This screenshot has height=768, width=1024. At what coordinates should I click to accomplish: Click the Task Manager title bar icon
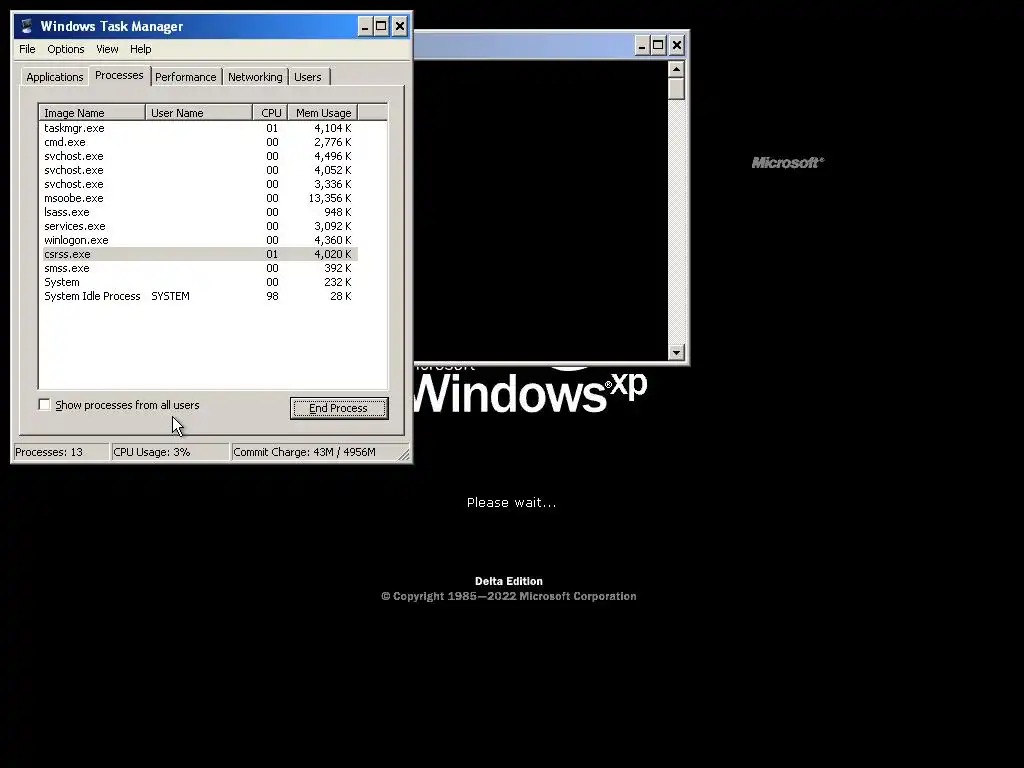click(27, 26)
